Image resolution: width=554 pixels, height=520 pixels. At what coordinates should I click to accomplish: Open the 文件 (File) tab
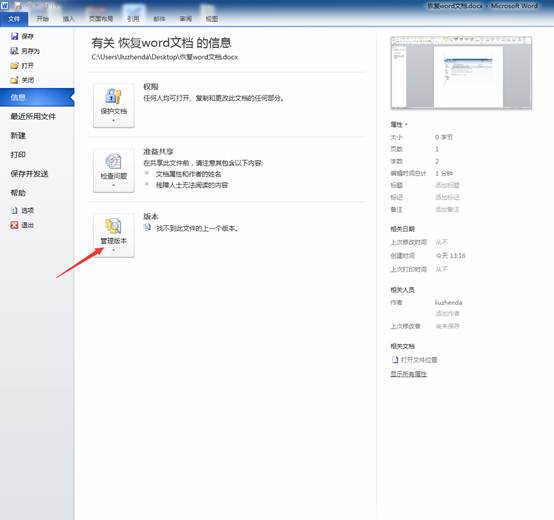click(14, 19)
